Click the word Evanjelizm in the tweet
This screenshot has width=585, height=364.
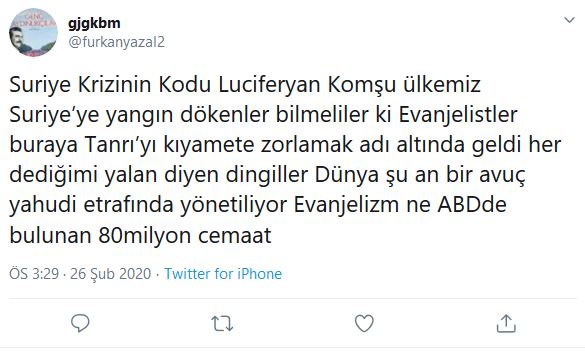[346, 205]
